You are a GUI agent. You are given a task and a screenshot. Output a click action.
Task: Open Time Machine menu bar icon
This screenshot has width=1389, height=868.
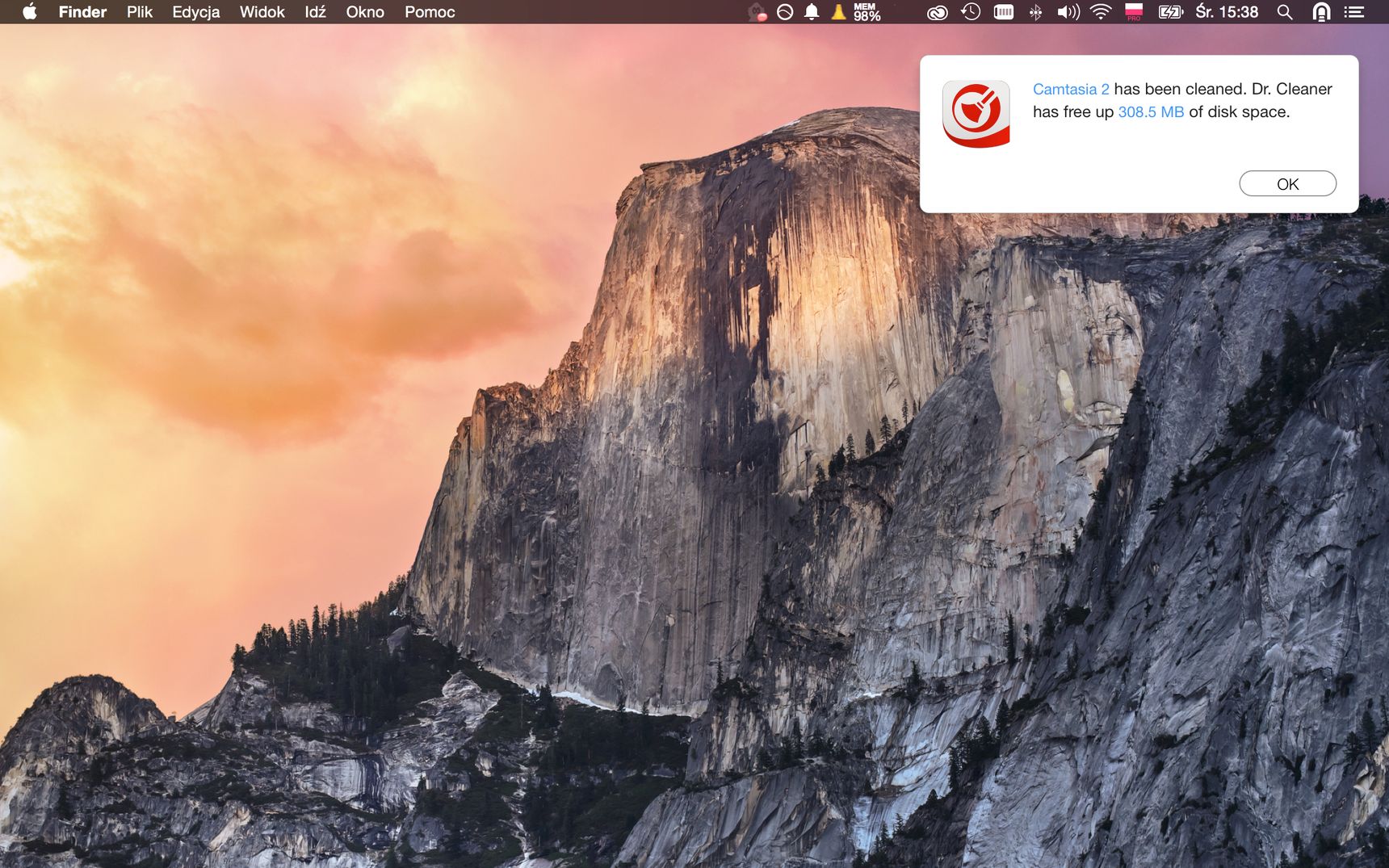click(971, 11)
